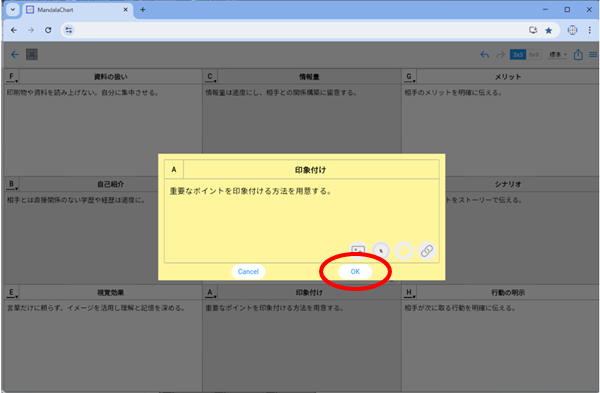
Task: Open the H cell marker dropdown
Action: [x=409, y=293]
